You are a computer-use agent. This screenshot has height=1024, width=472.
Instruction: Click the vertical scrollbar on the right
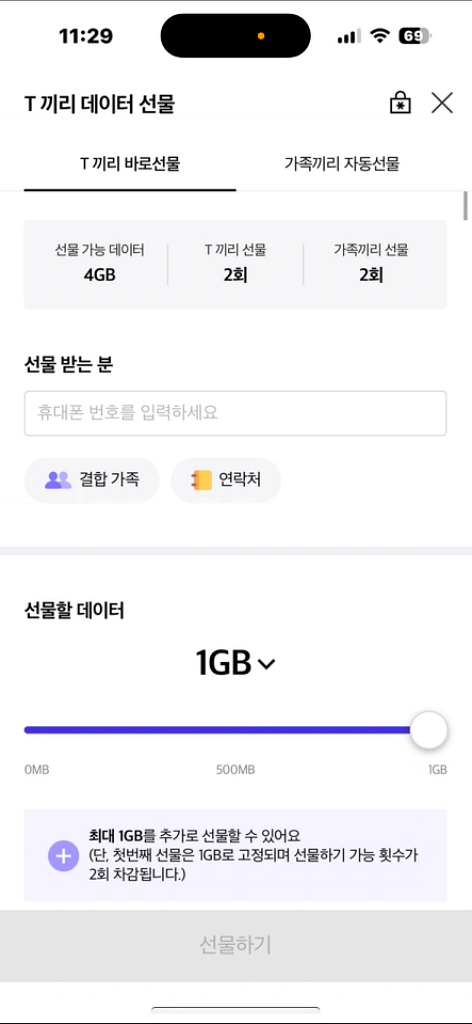click(x=465, y=206)
